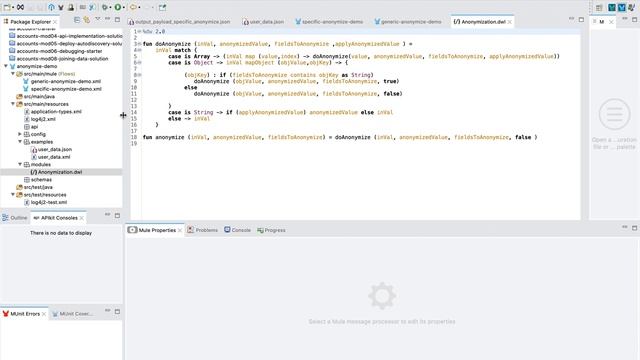Minimize the Package Explorer view
Image resolution: width=640 pixels, height=360 pixels.
107,19
